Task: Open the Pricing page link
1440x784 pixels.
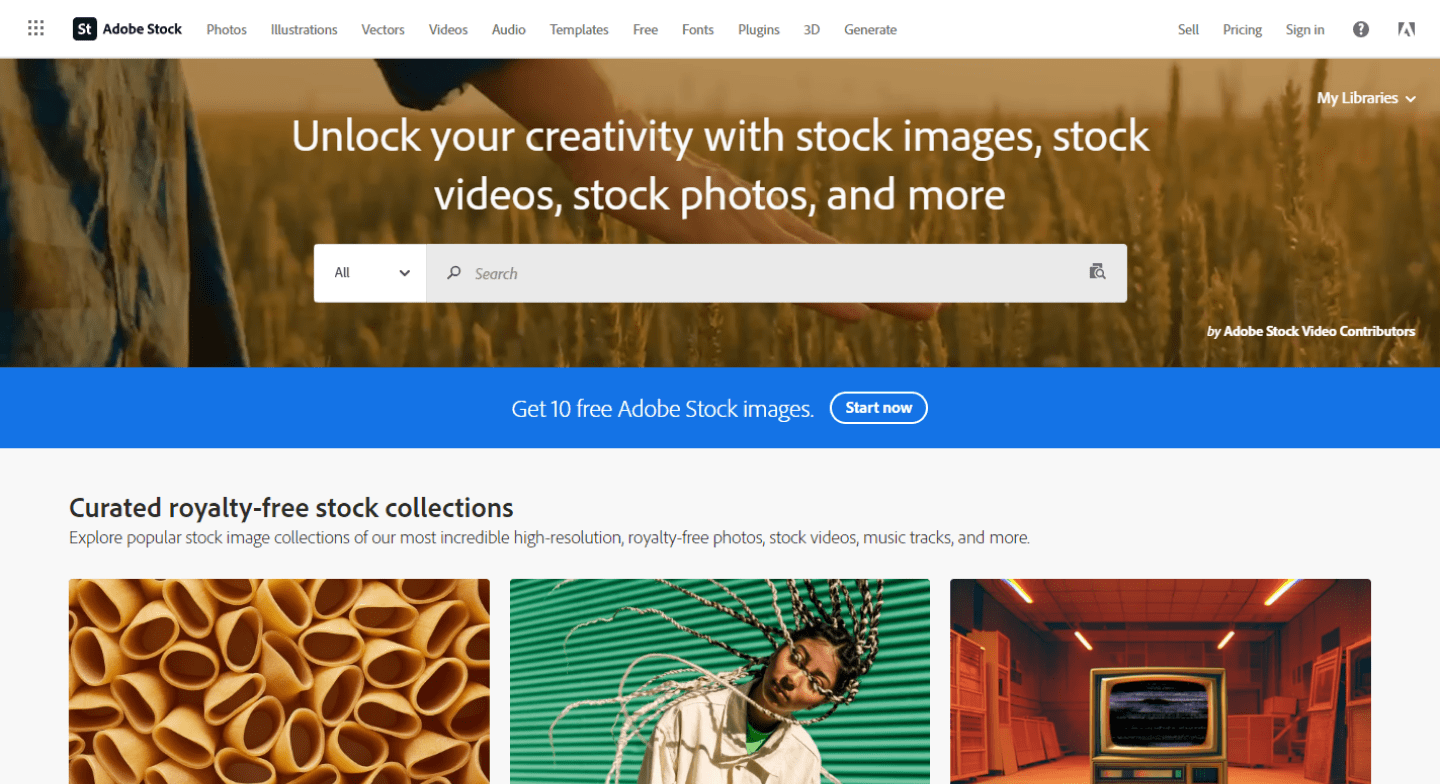Action: (1242, 29)
